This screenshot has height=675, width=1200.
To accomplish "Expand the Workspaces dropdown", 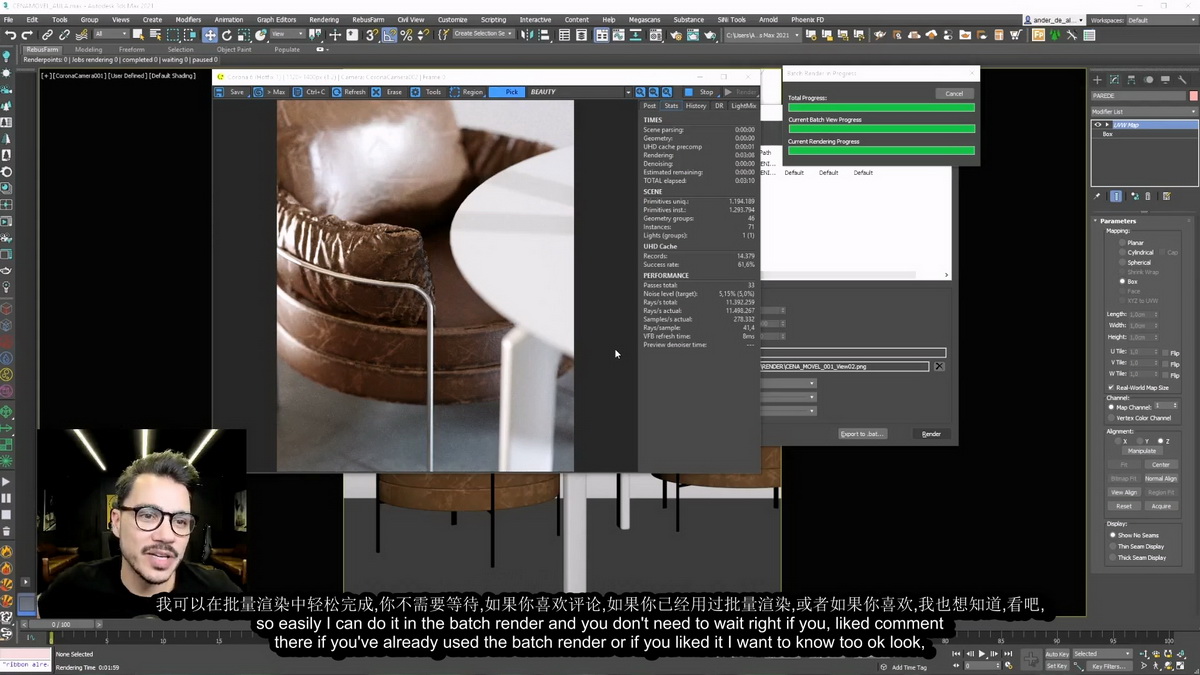I will [x=1160, y=20].
